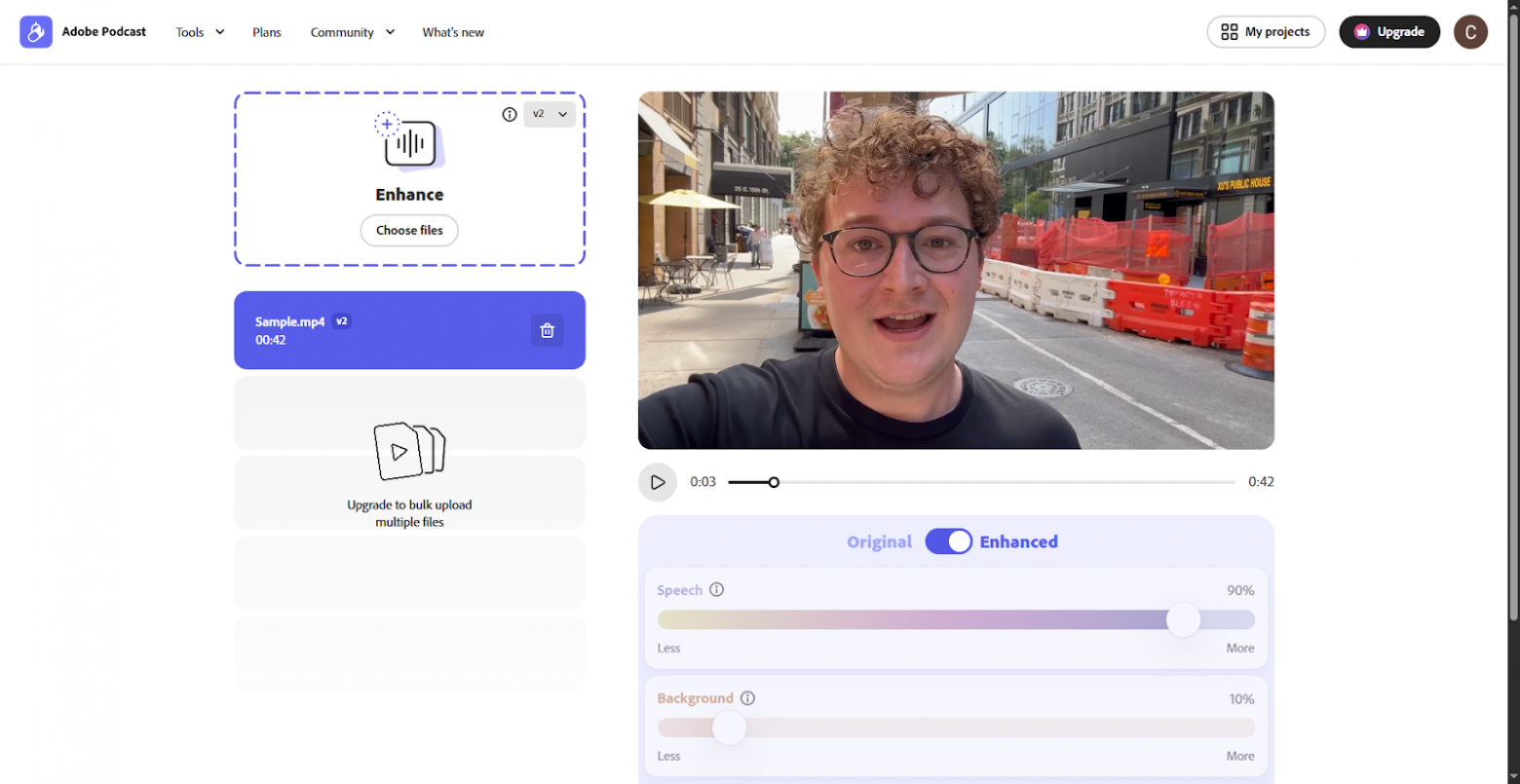Click the Speech info icon
This screenshot has width=1520, height=784.
pyautogui.click(x=716, y=590)
